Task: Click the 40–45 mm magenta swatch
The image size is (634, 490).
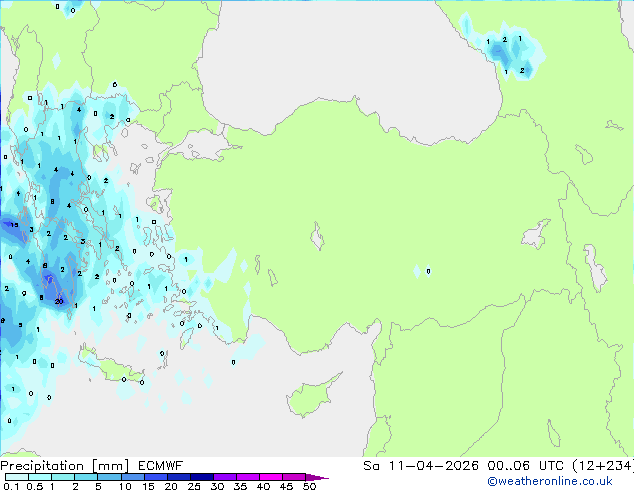Action: click(271, 477)
